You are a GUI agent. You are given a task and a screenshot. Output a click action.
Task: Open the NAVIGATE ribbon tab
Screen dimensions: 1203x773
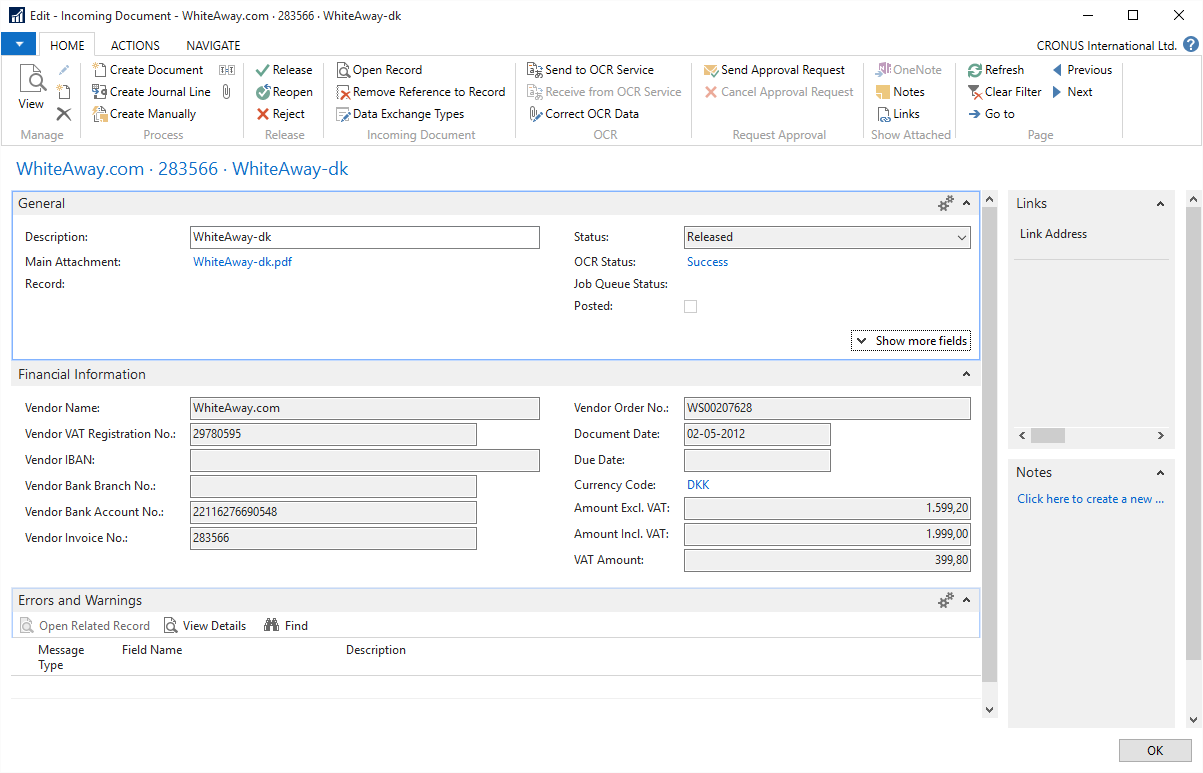tap(213, 45)
